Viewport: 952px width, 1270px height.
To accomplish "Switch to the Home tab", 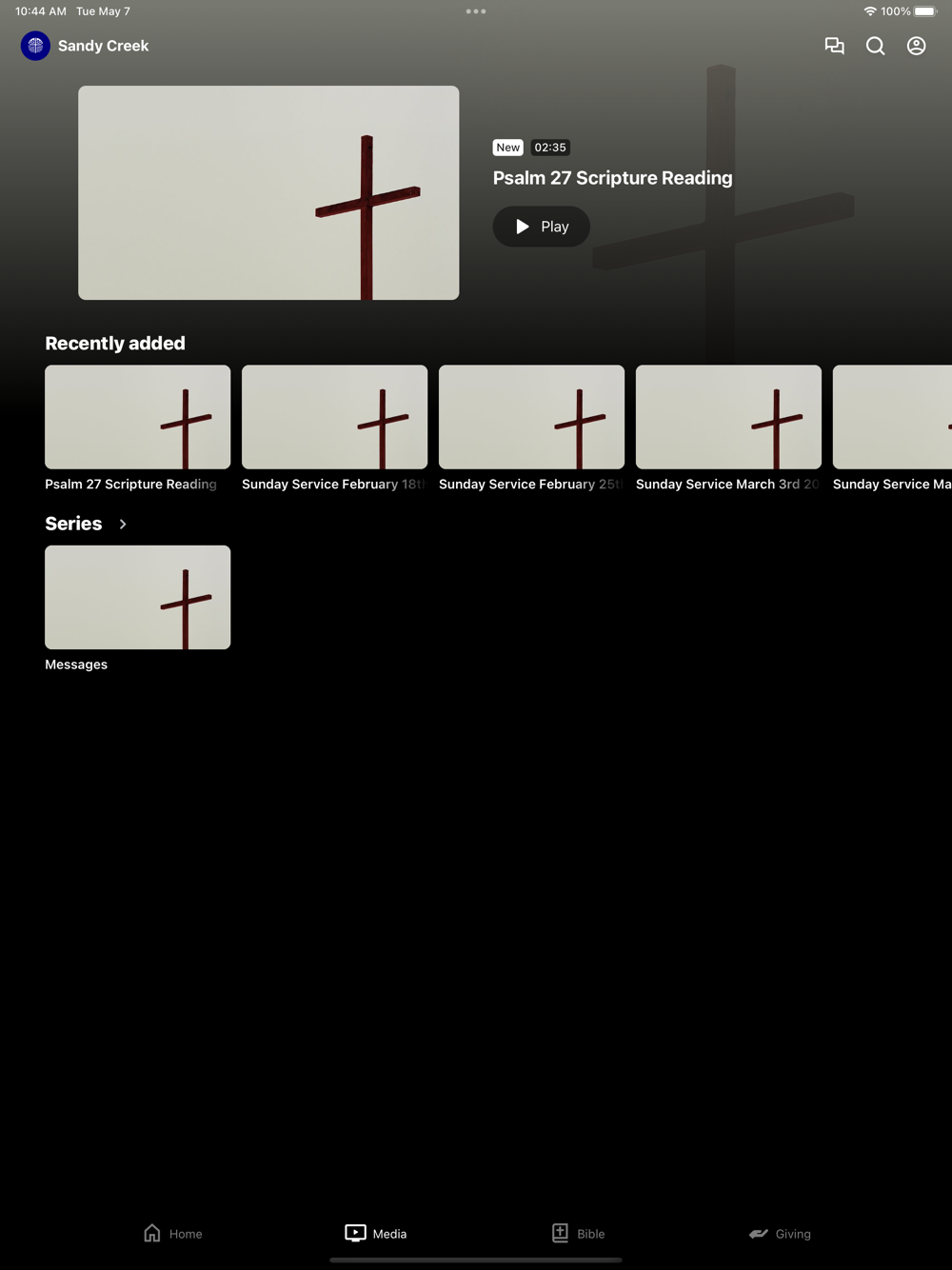I will tap(172, 1234).
